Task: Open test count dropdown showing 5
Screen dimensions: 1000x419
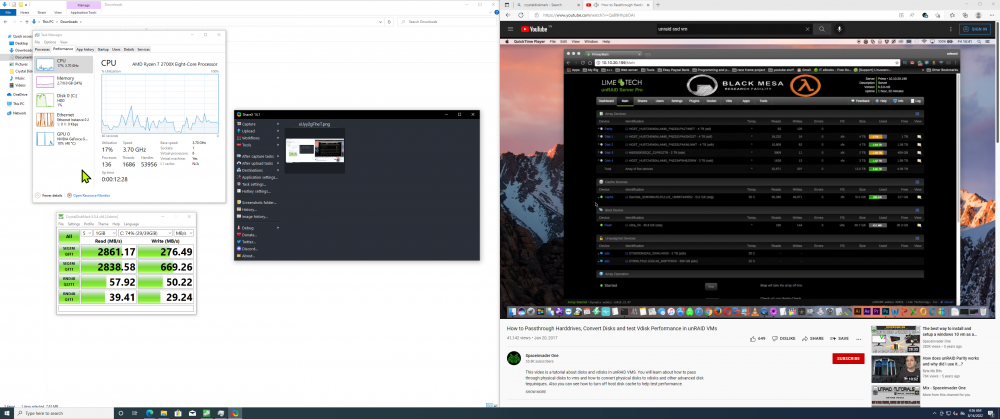Action: pos(85,233)
